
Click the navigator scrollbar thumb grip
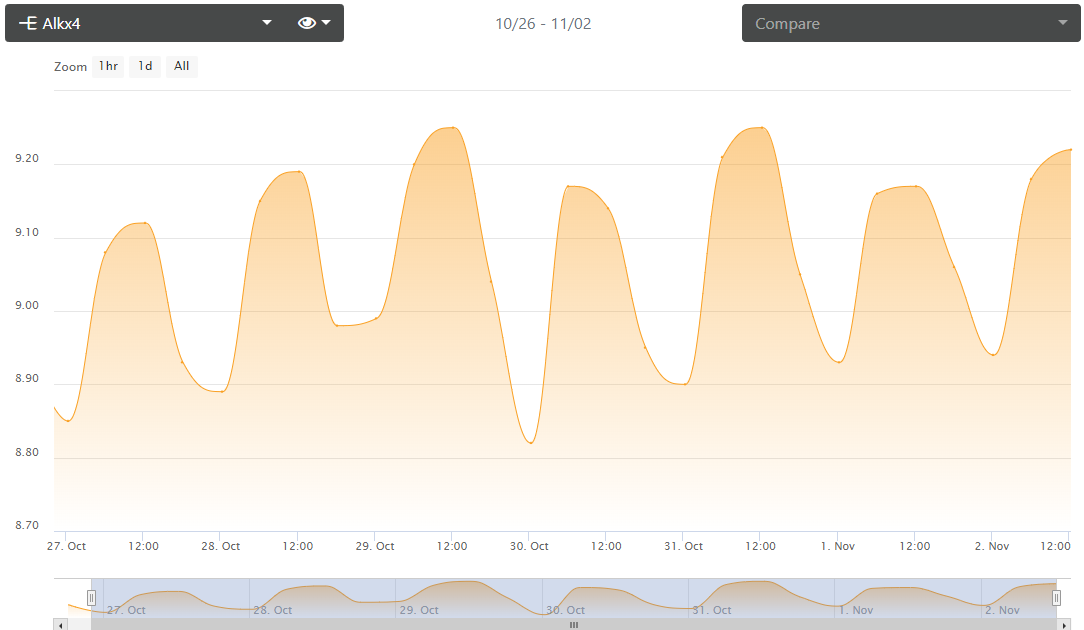coord(574,625)
